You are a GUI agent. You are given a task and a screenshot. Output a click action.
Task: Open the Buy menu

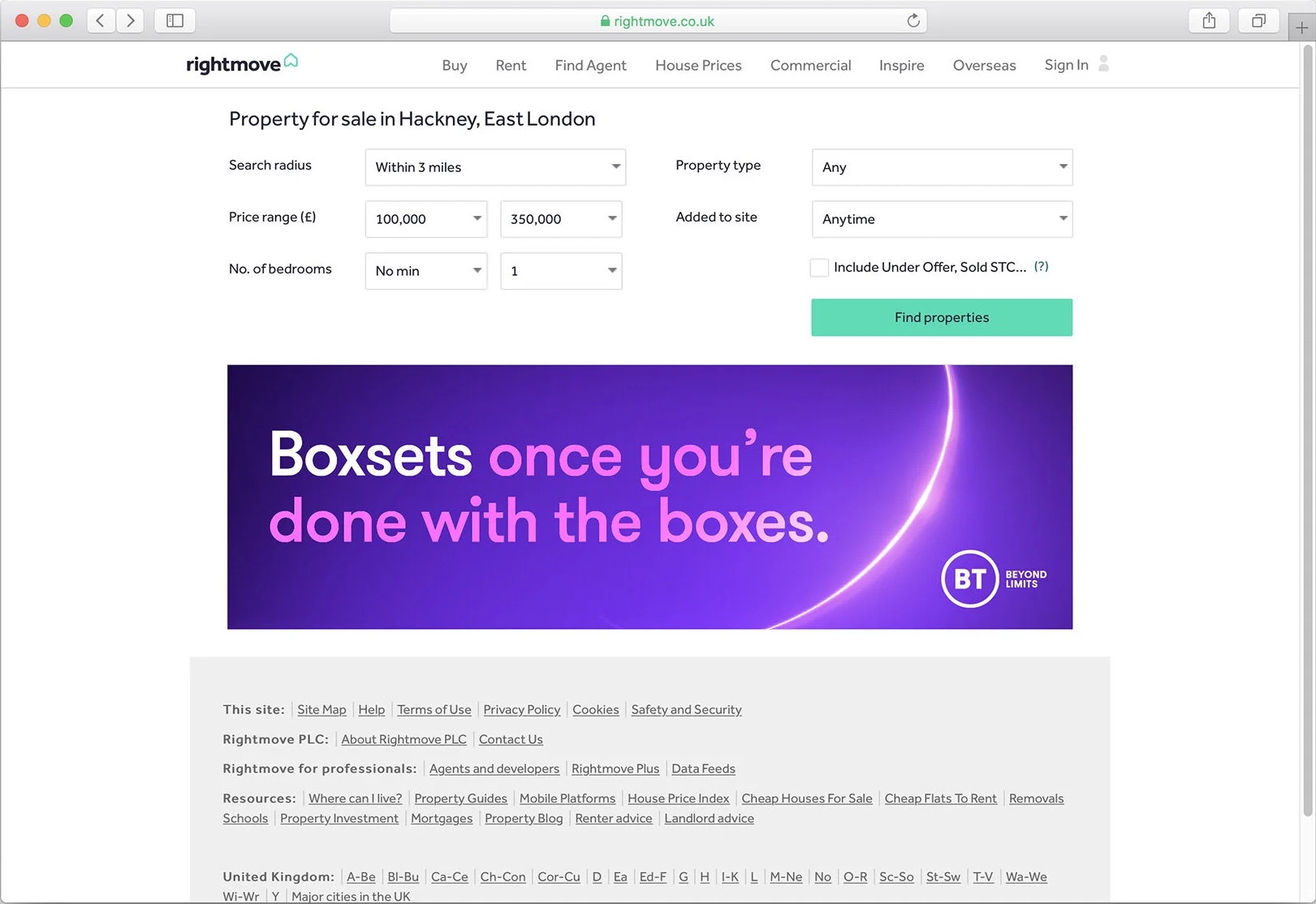coord(455,65)
